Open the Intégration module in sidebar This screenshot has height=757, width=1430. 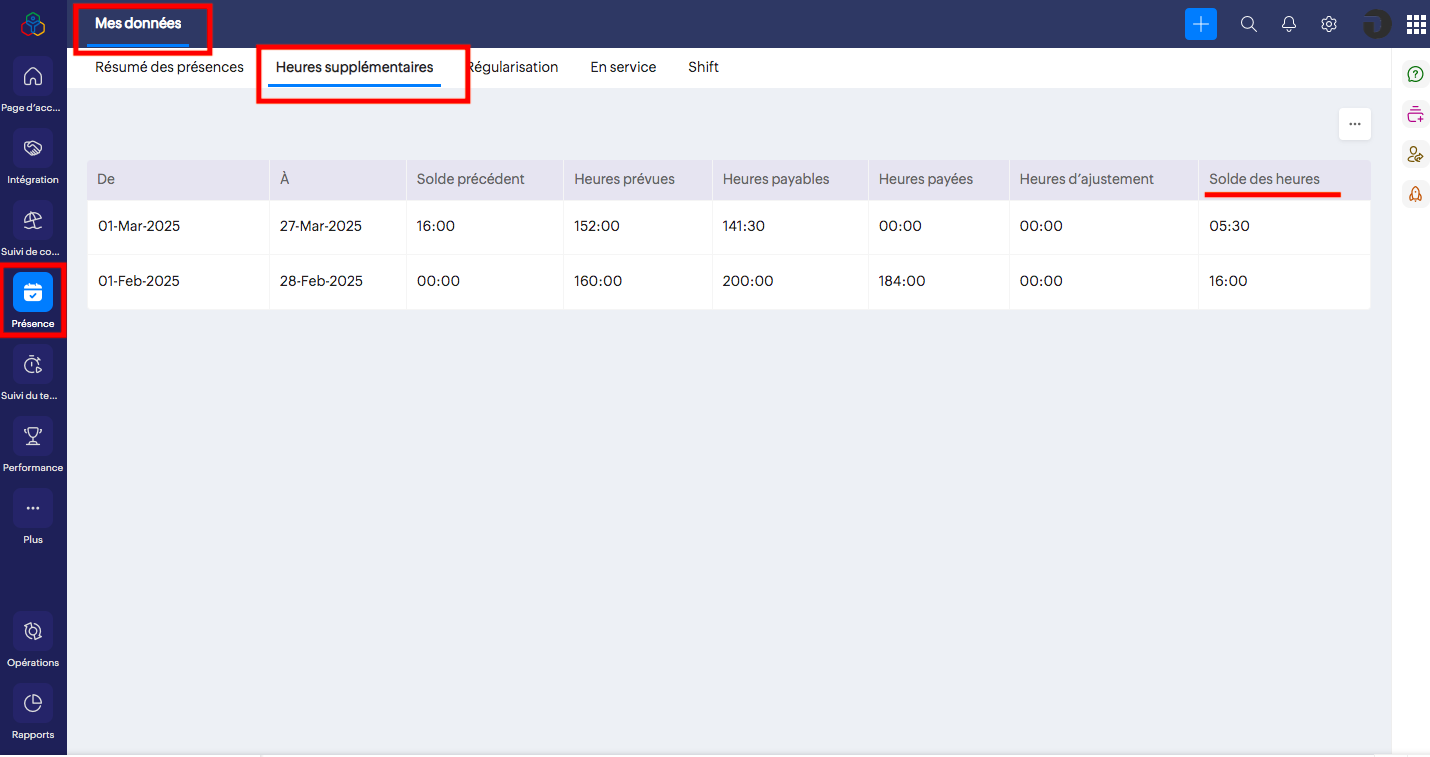pos(33,149)
